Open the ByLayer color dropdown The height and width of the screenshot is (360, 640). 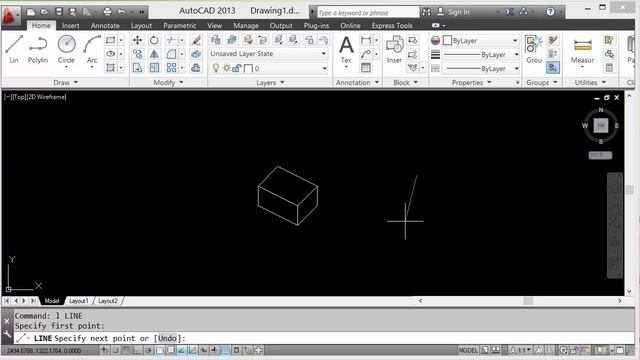(481, 40)
